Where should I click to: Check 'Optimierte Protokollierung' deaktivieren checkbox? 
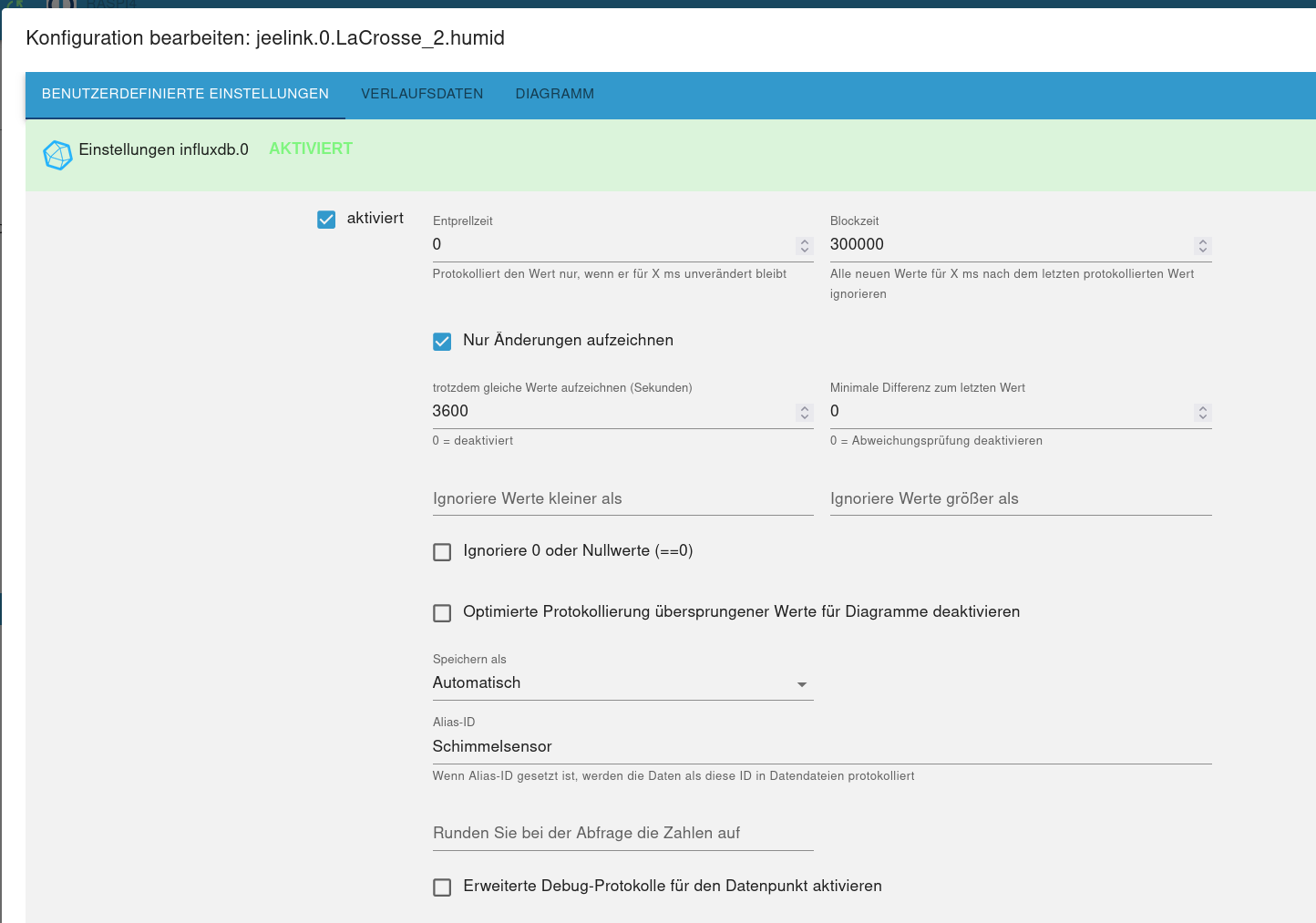click(x=442, y=613)
